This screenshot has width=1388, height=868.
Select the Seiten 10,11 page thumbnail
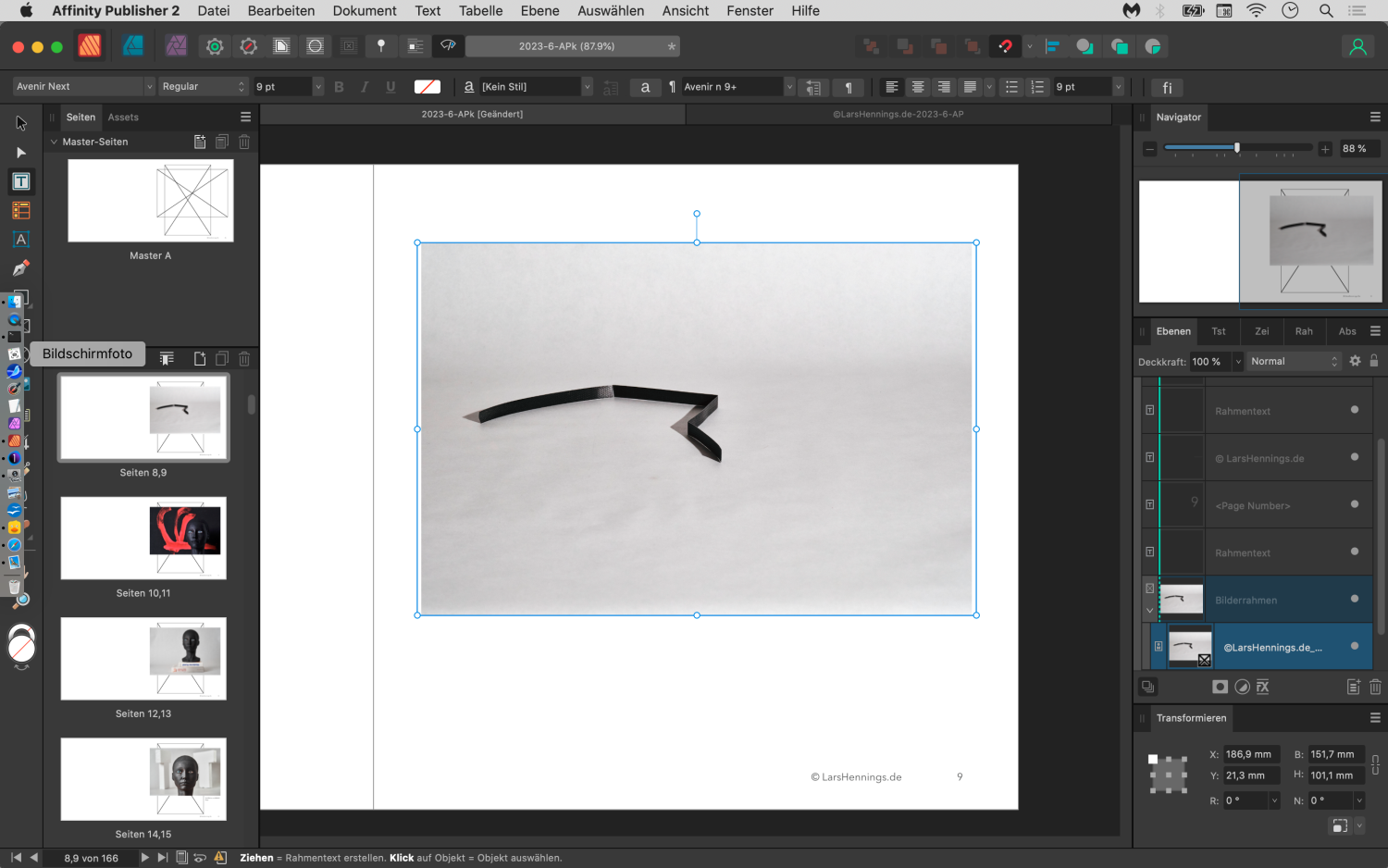click(x=143, y=539)
